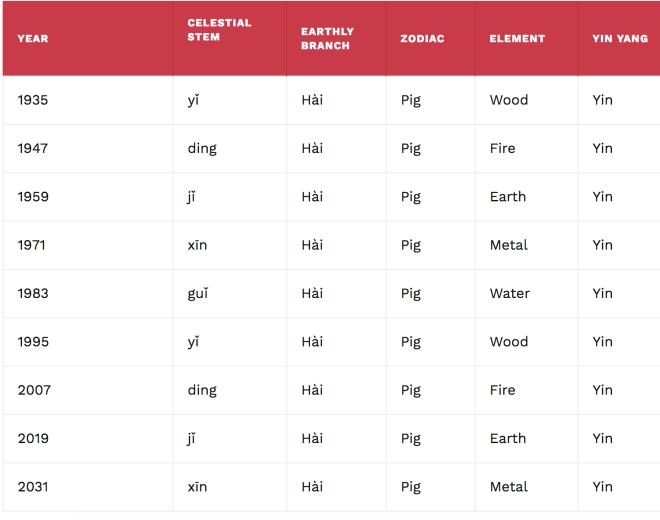Click the guǐ celestial stem cell
This screenshot has width=660, height=520.
pyautogui.click(x=199, y=293)
